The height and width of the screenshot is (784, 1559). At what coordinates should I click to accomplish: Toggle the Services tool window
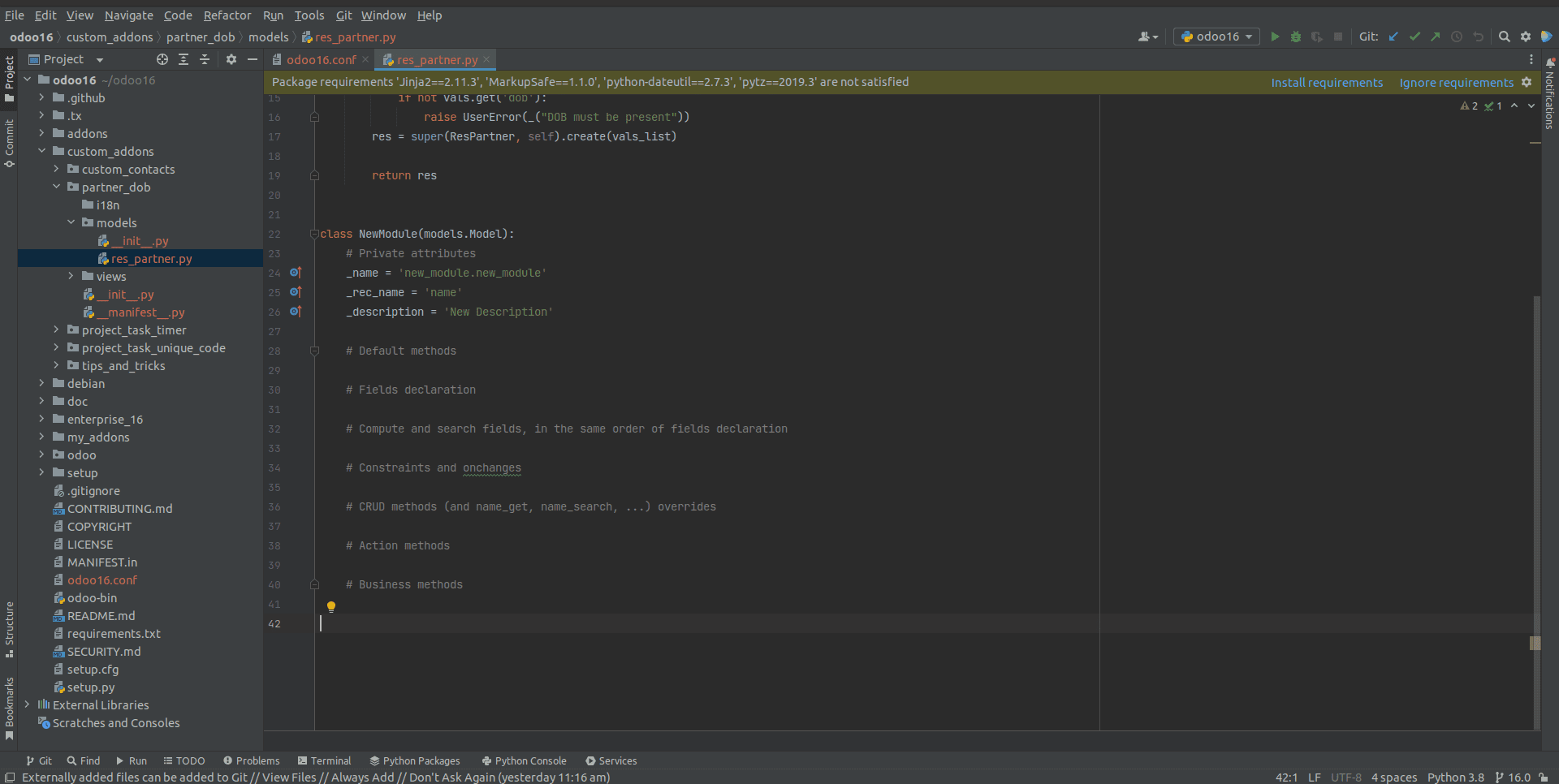(x=611, y=760)
